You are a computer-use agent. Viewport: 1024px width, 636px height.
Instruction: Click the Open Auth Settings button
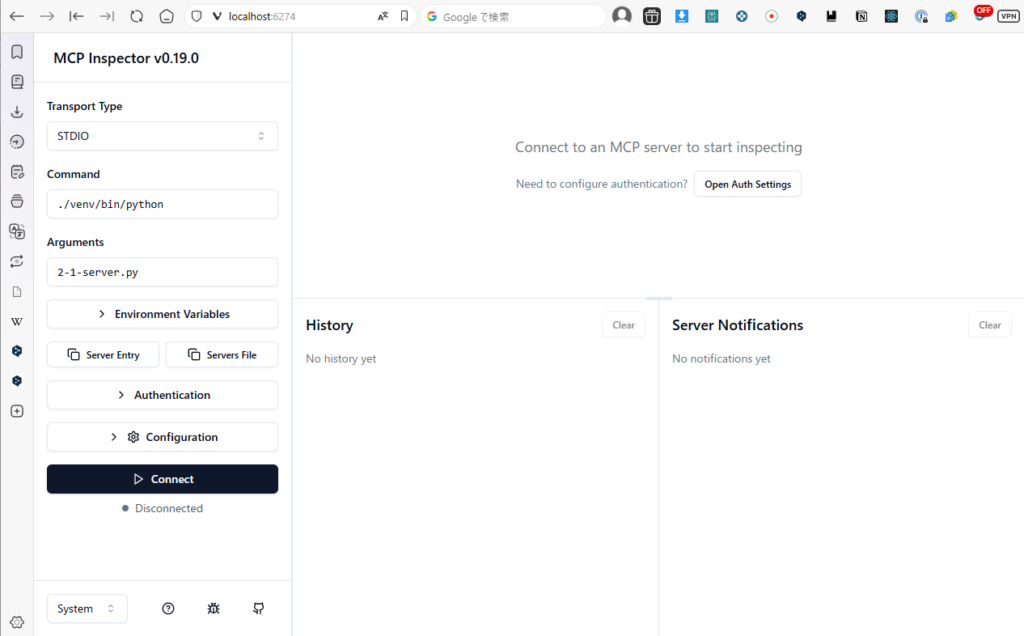pos(747,184)
